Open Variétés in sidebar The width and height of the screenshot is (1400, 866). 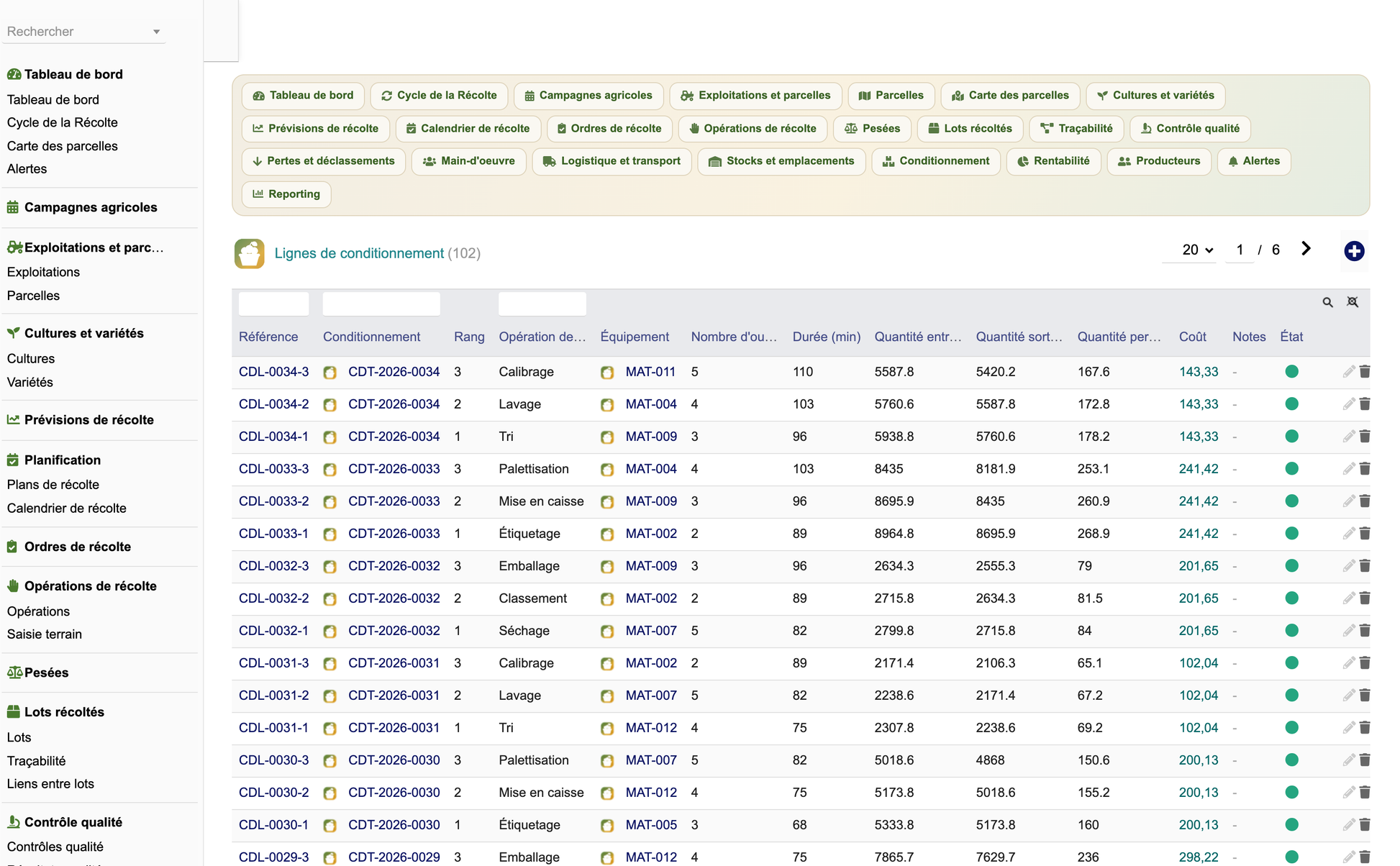click(30, 383)
